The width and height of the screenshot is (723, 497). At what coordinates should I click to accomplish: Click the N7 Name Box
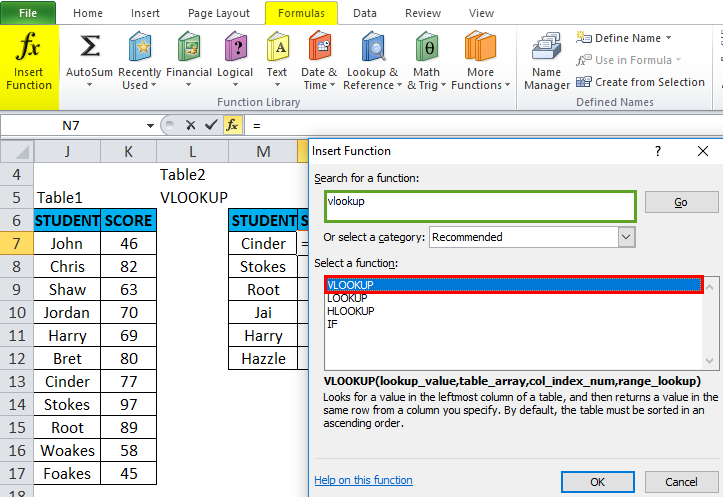coord(71,125)
